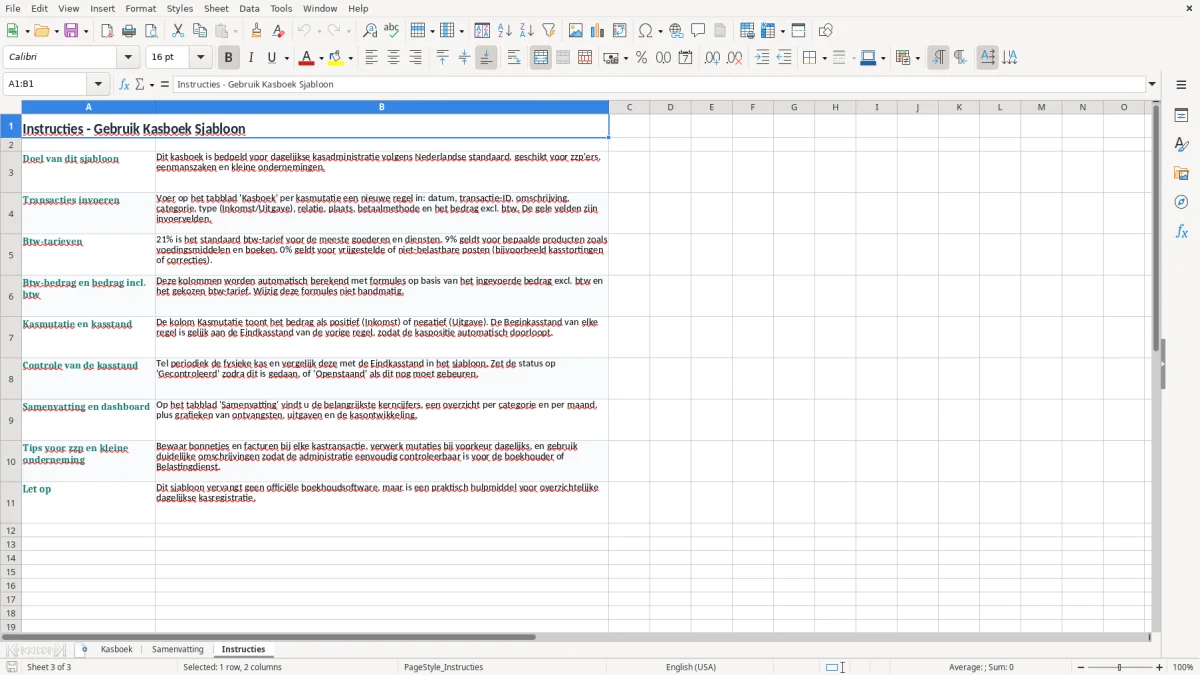Open the Gallery panel in the sidebar

point(1181,173)
